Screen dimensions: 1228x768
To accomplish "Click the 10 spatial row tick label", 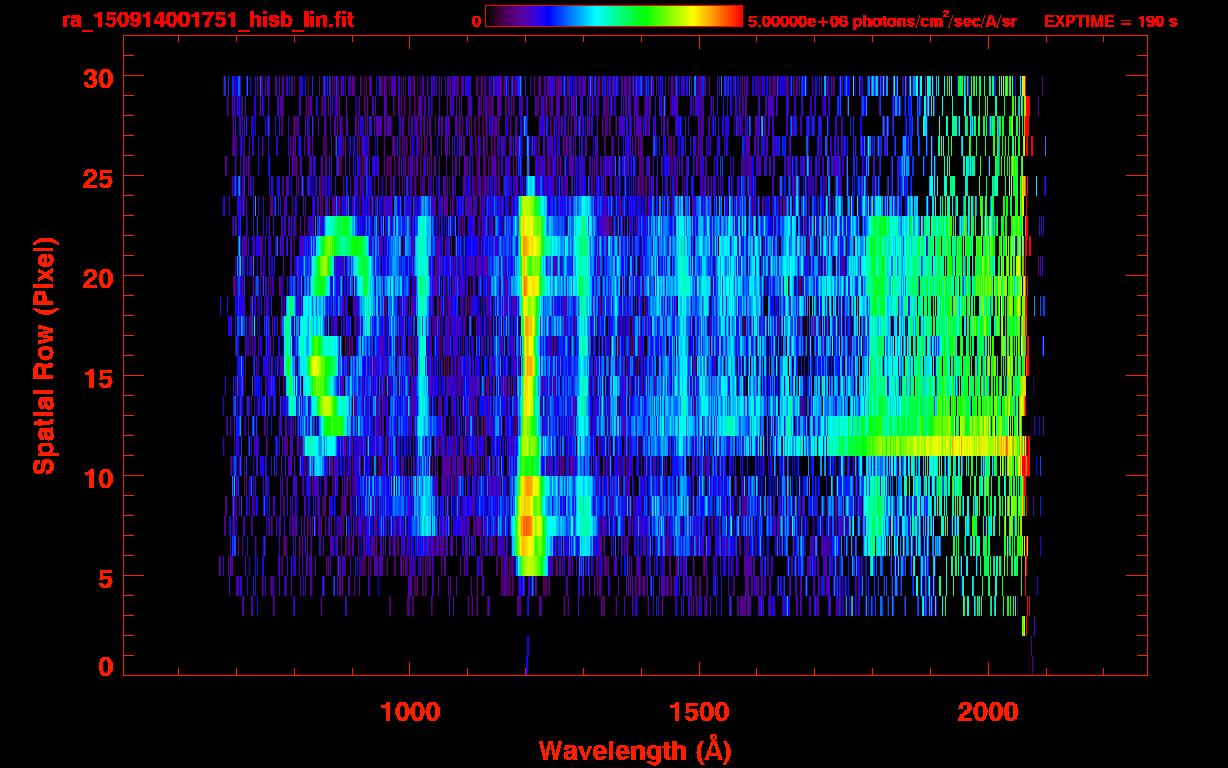I will (x=96, y=477).
